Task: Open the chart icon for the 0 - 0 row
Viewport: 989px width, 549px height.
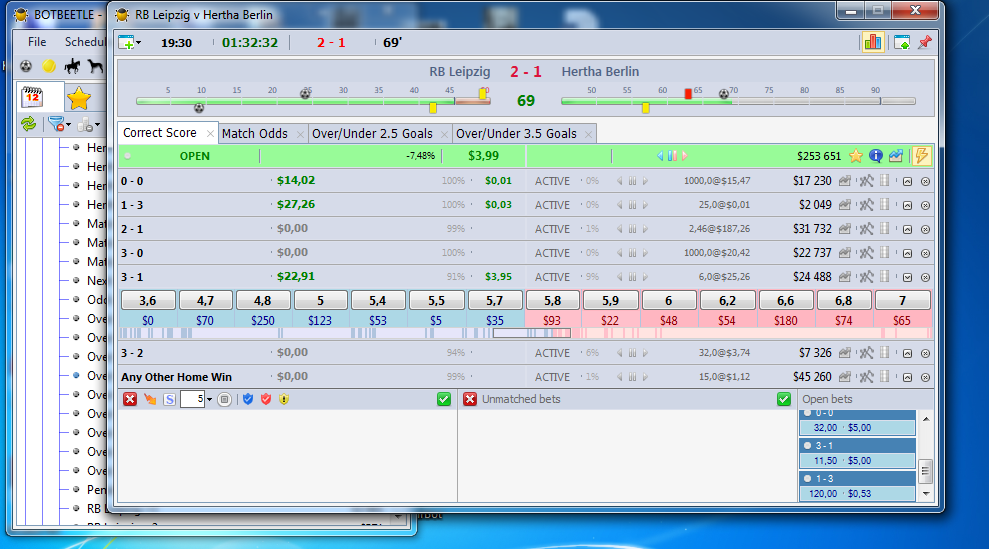Action: click(x=845, y=181)
